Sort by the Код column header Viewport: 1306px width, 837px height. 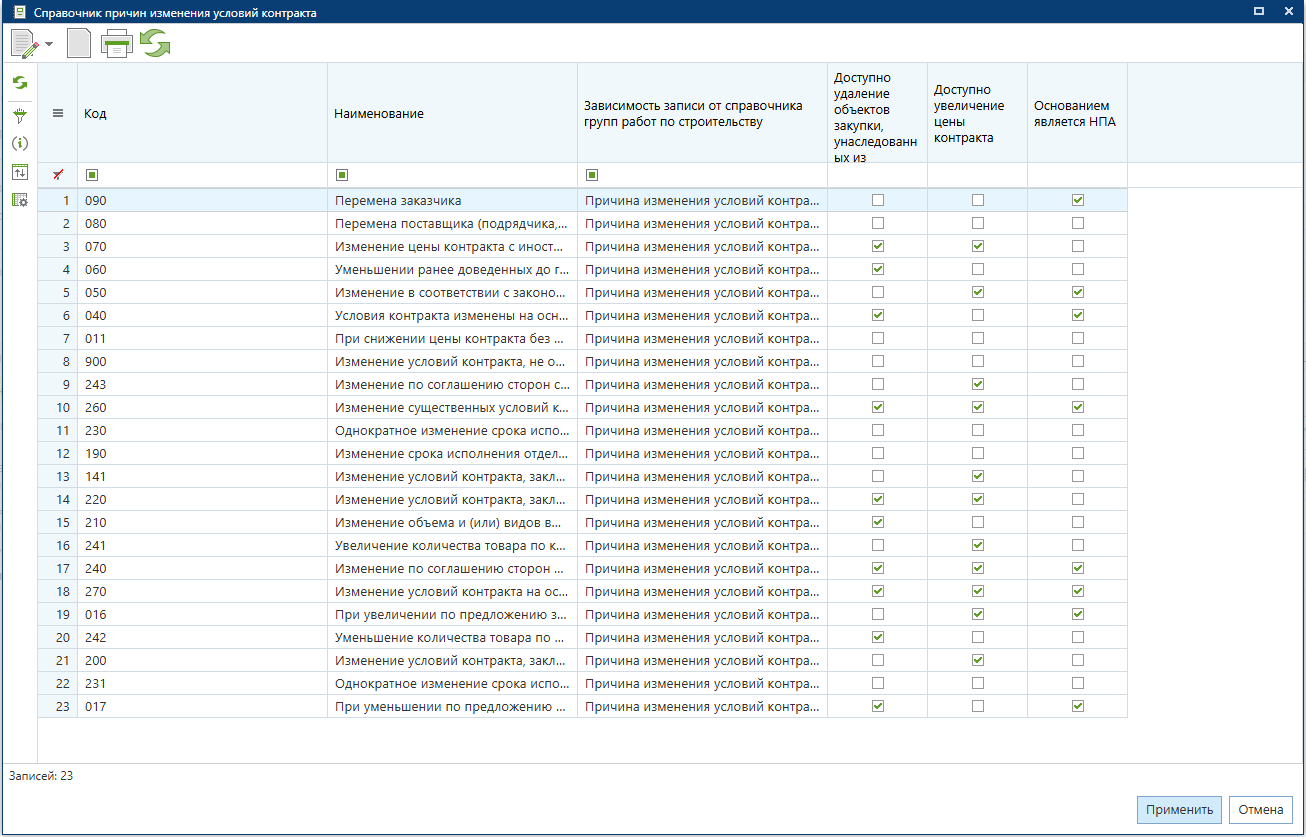[203, 113]
